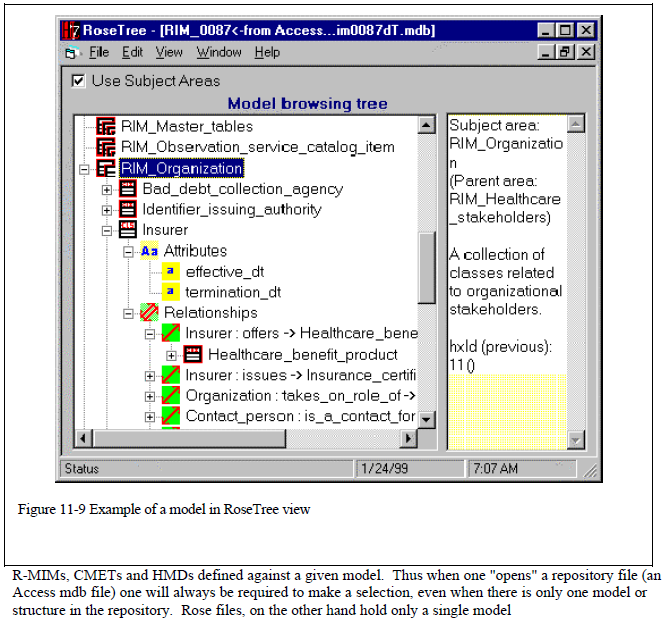Close the inner document window
This screenshot has width=665, height=621.
[x=586, y=52]
